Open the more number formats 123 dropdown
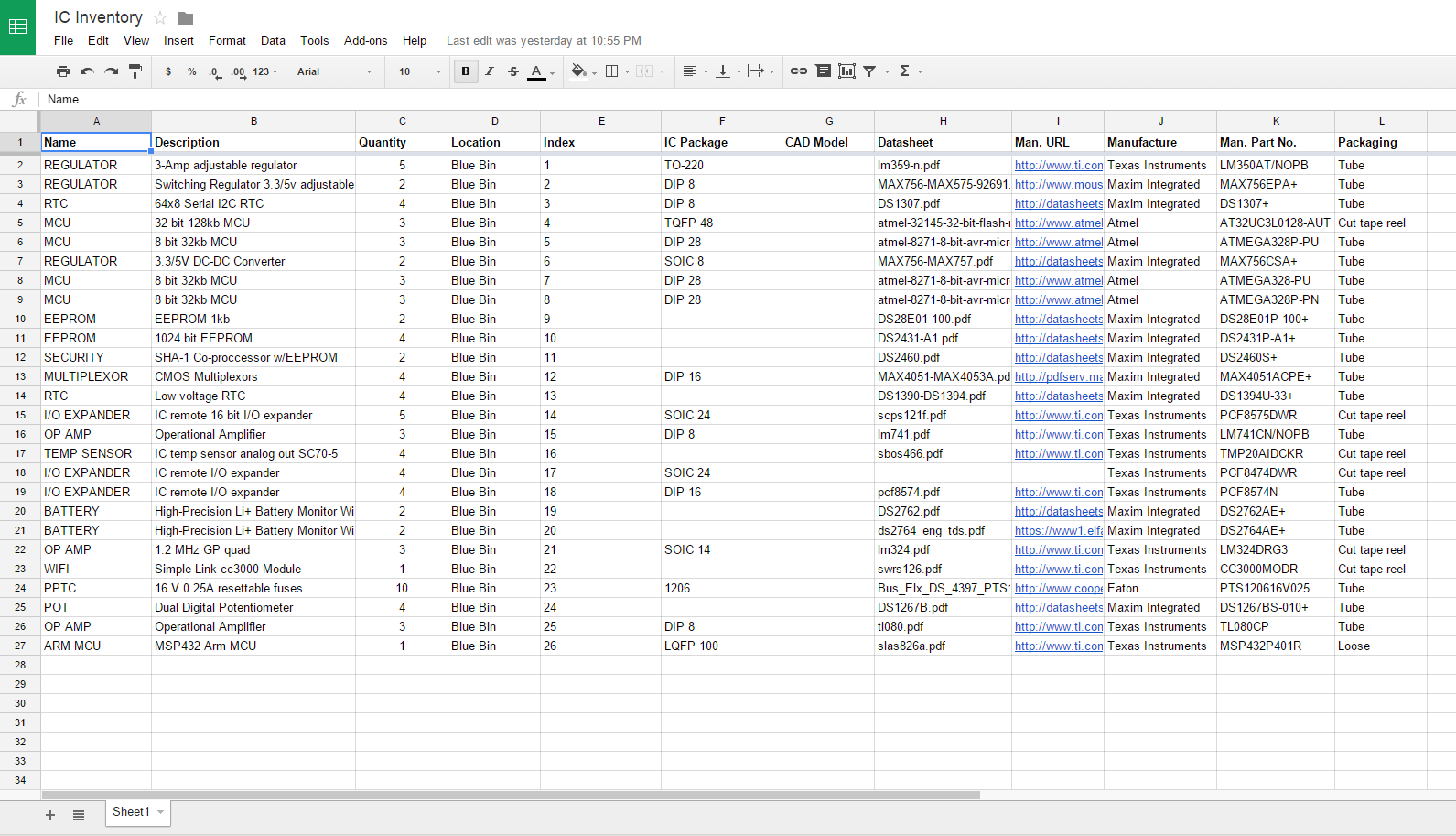This screenshot has height=836, width=1456. point(265,71)
